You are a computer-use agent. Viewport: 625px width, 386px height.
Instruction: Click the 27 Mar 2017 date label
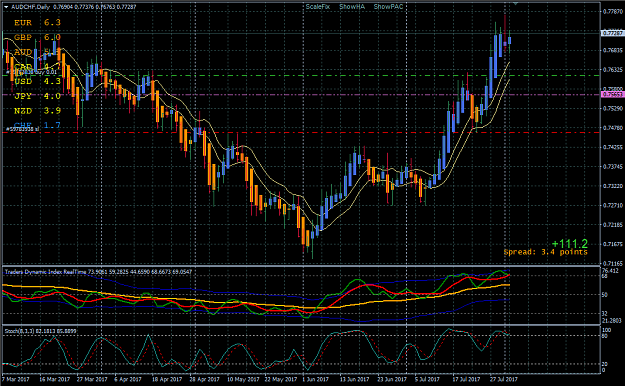coord(92,379)
